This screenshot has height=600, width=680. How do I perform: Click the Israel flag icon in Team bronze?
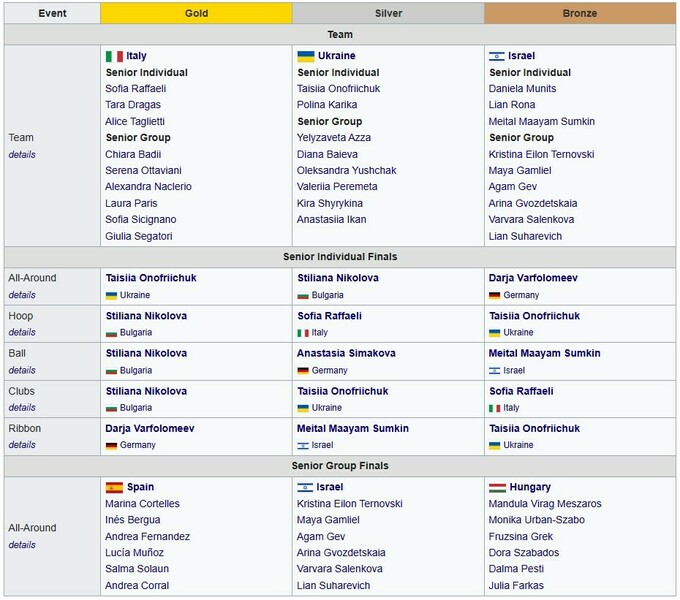[x=497, y=56]
